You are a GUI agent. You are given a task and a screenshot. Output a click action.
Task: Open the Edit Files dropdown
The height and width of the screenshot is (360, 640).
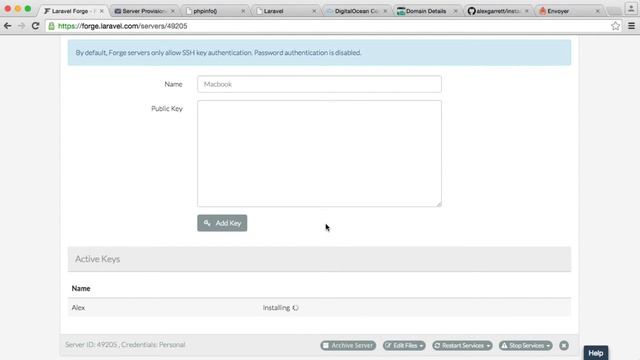tap(404, 345)
